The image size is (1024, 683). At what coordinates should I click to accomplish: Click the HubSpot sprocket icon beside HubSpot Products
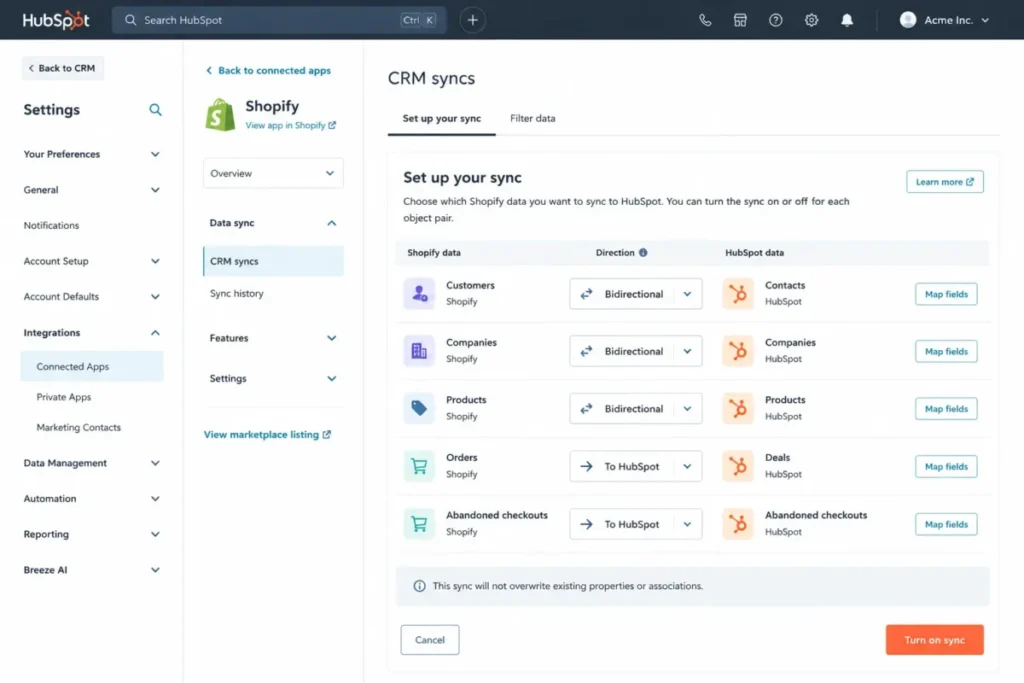click(738, 409)
